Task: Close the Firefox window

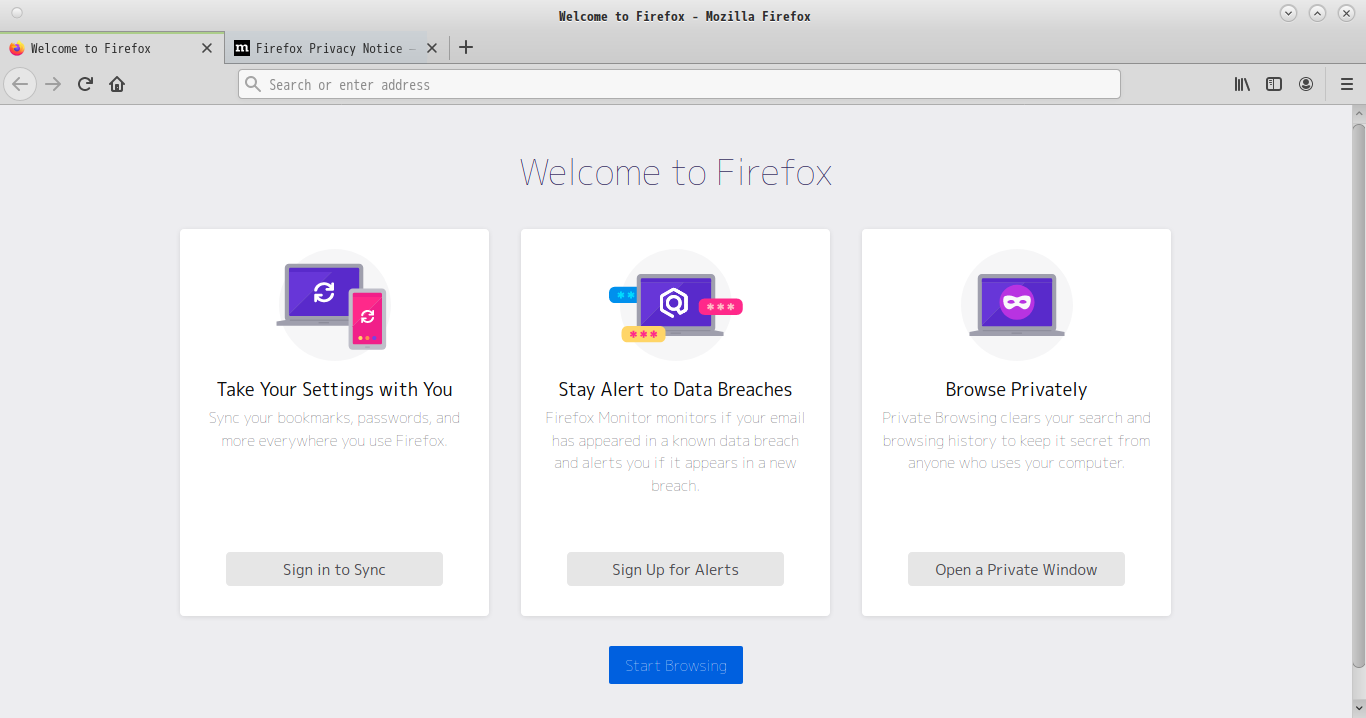Action: pos(1347,13)
